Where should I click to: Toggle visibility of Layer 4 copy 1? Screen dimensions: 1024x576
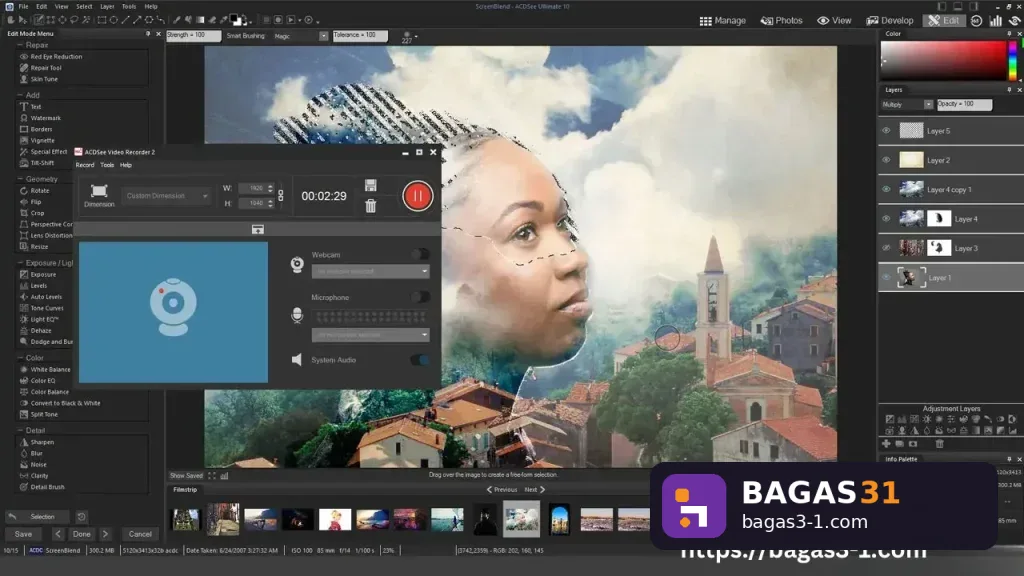tap(886, 189)
